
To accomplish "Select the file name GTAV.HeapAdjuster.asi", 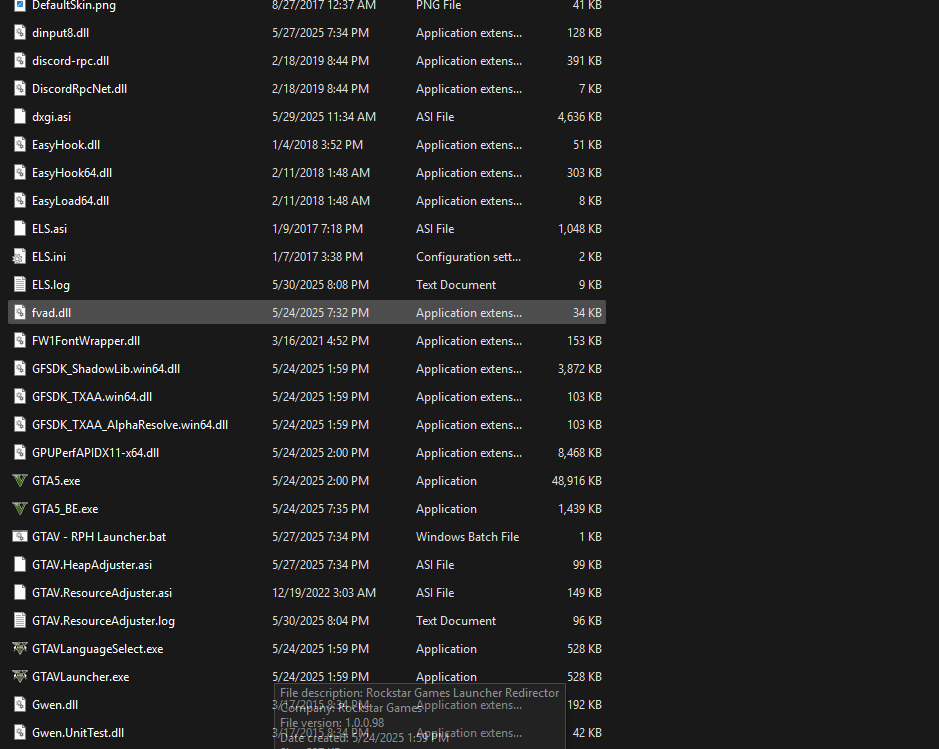I will coord(92,565).
